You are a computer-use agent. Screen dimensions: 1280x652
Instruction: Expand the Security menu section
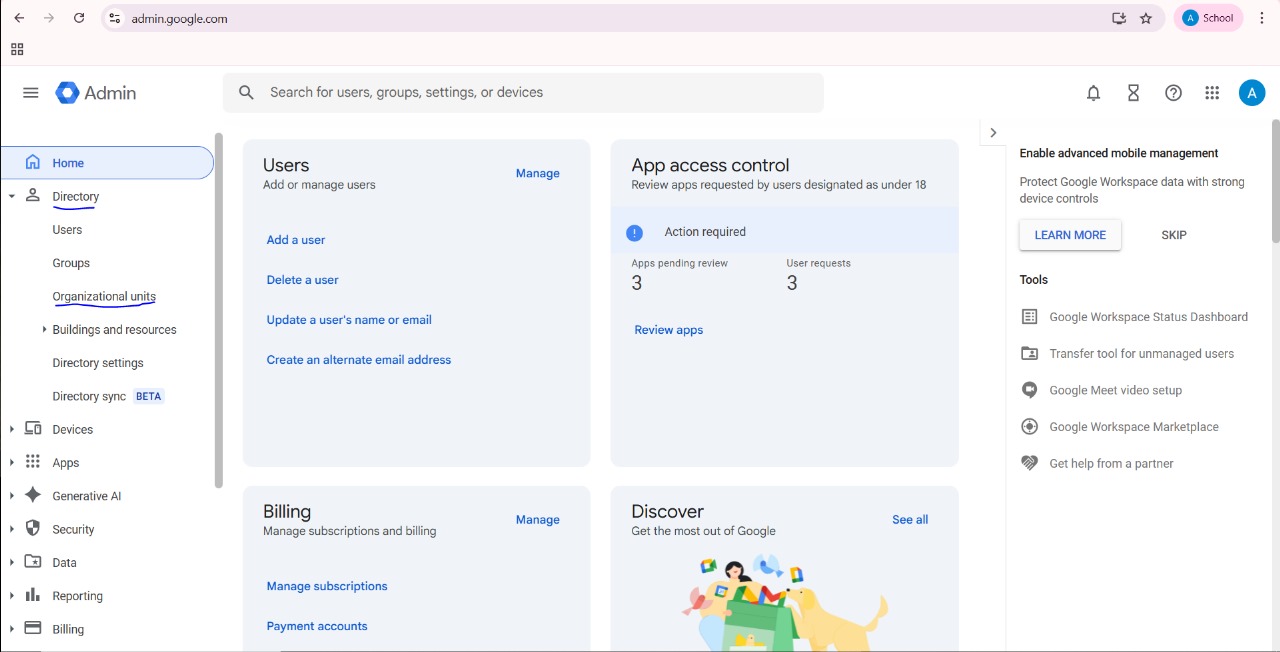[12, 529]
